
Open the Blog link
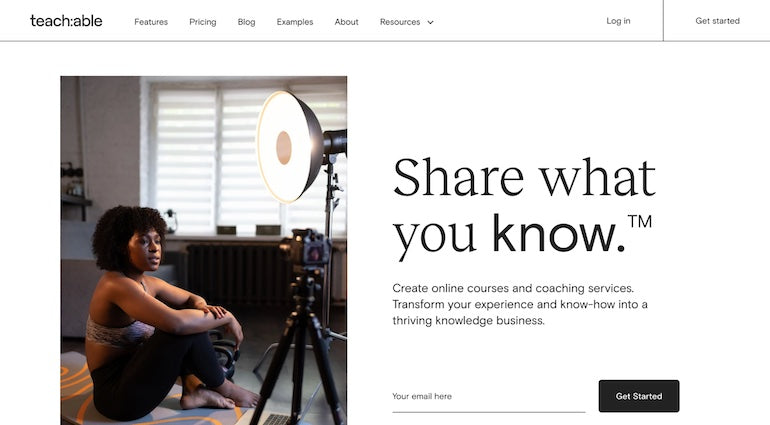coord(246,22)
